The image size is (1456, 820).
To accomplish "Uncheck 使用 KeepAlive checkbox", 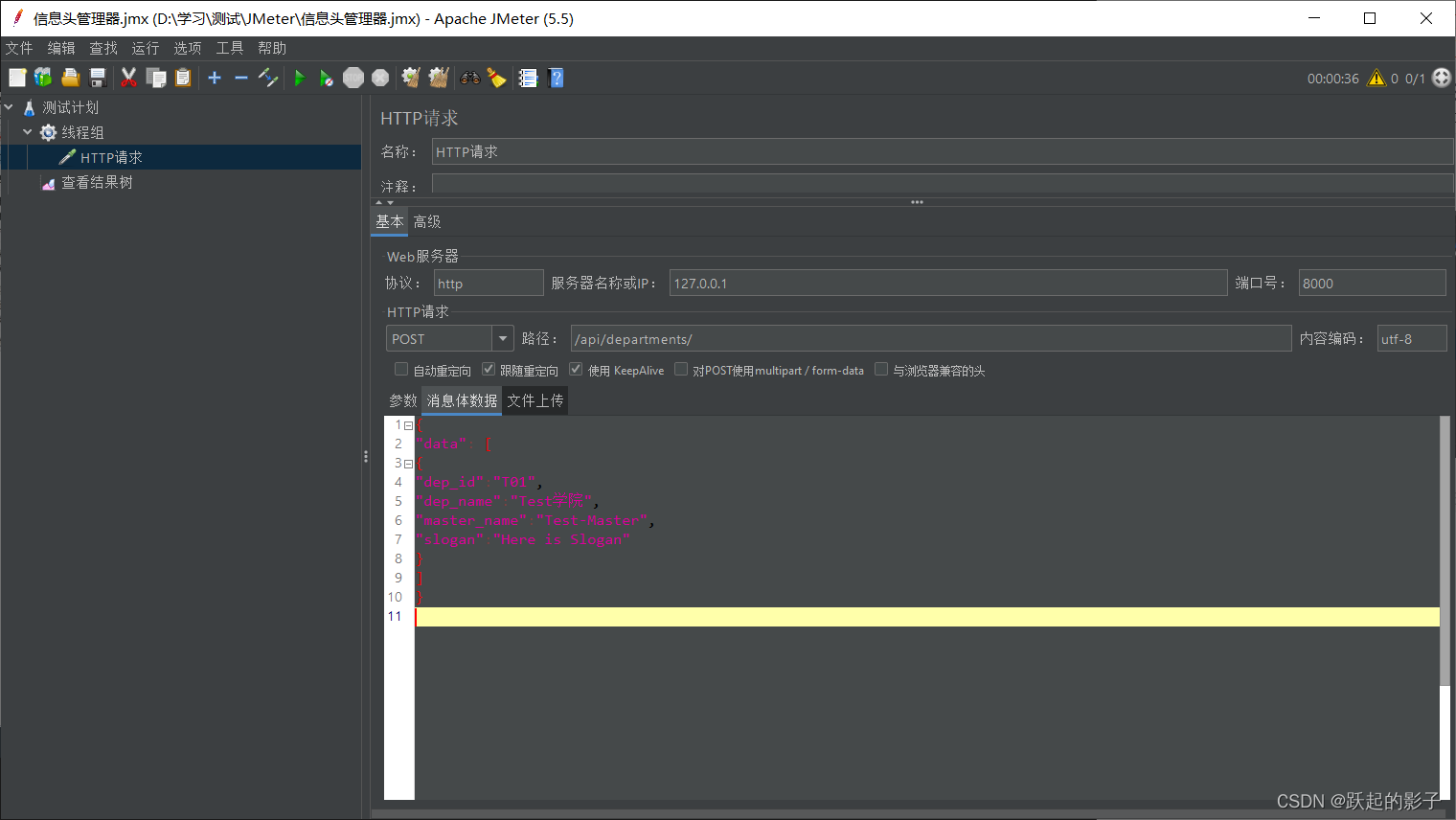I will tap(576, 369).
